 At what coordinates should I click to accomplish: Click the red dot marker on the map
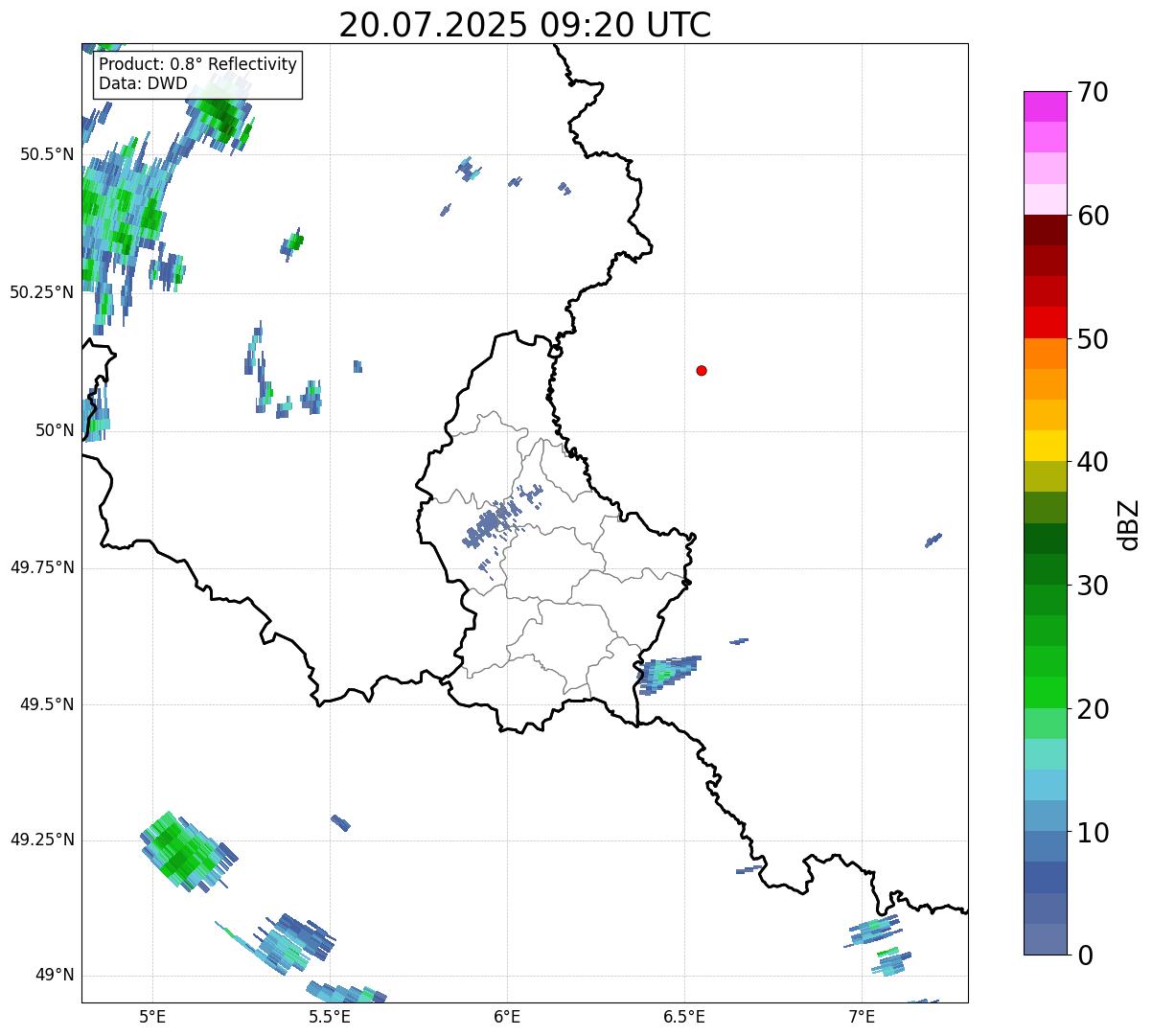click(702, 370)
